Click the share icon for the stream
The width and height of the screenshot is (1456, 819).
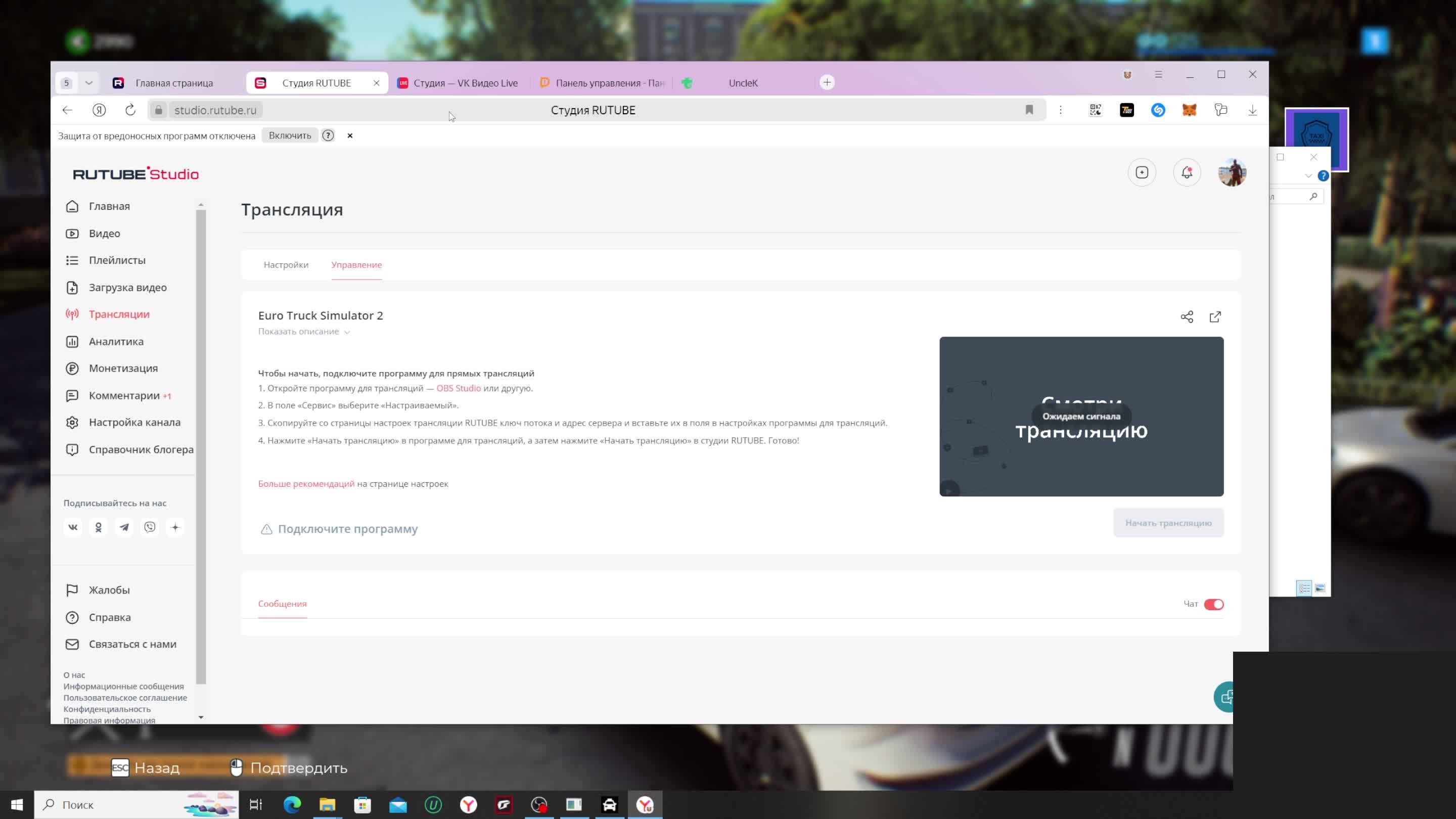(1187, 316)
